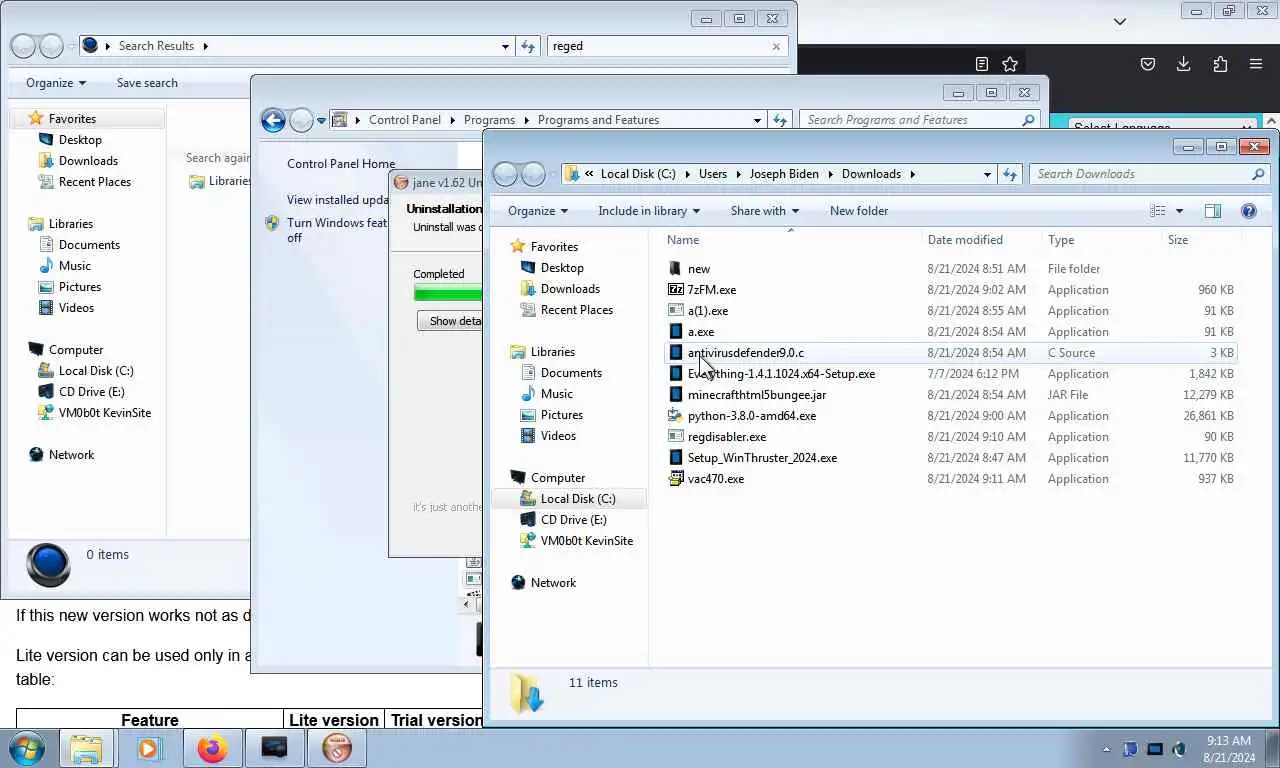Click the Windows Start orb

click(27, 748)
